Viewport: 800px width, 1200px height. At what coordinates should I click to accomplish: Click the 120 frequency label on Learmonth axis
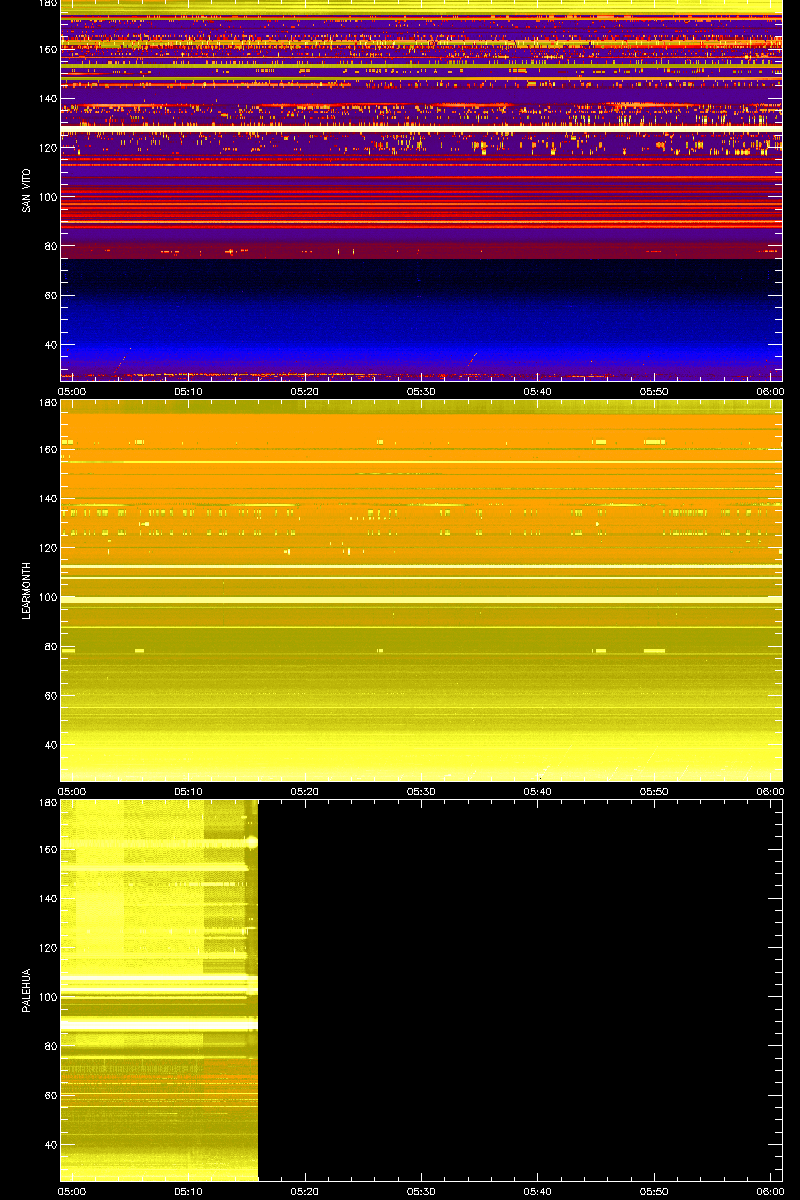click(x=47, y=548)
